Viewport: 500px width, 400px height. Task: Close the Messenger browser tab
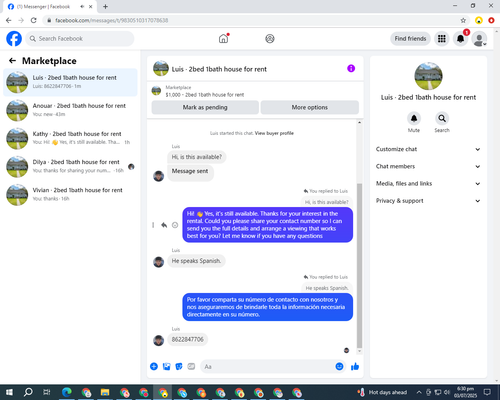91,6
